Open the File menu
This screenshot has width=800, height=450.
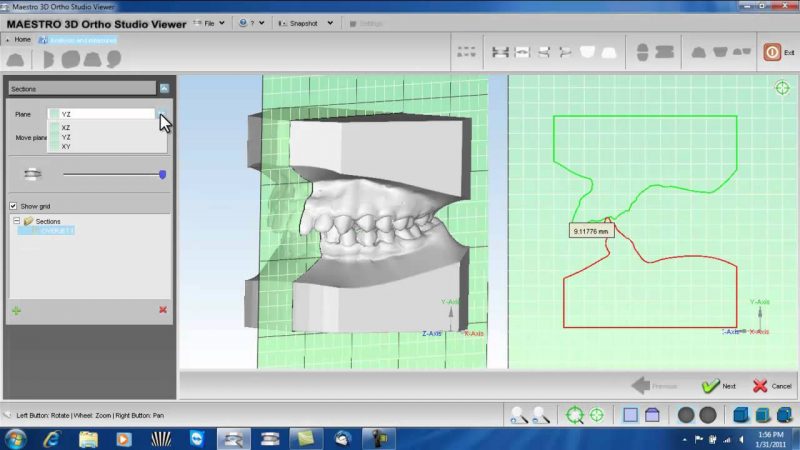tap(209, 23)
